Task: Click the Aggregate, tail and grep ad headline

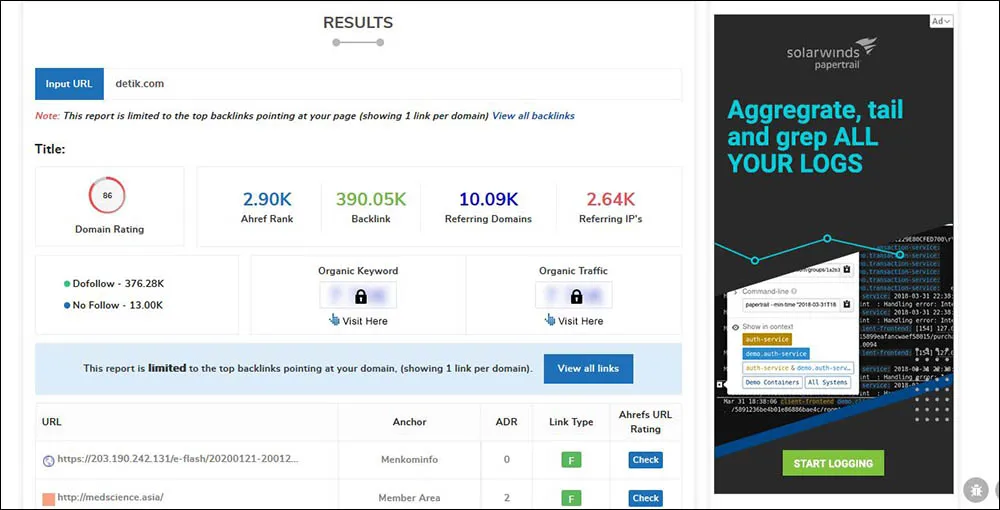Action: 816,136
